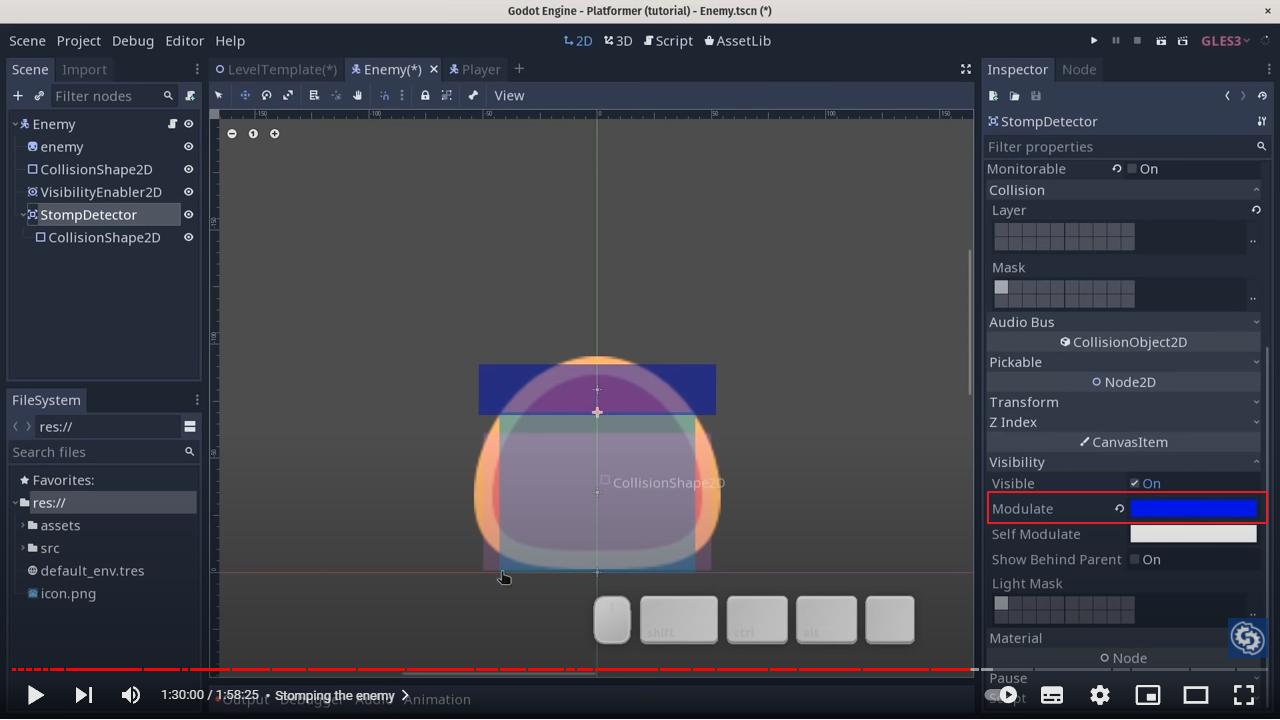This screenshot has height=720, width=1280.
Task: Expand the Transform section
Action: coord(1123,402)
